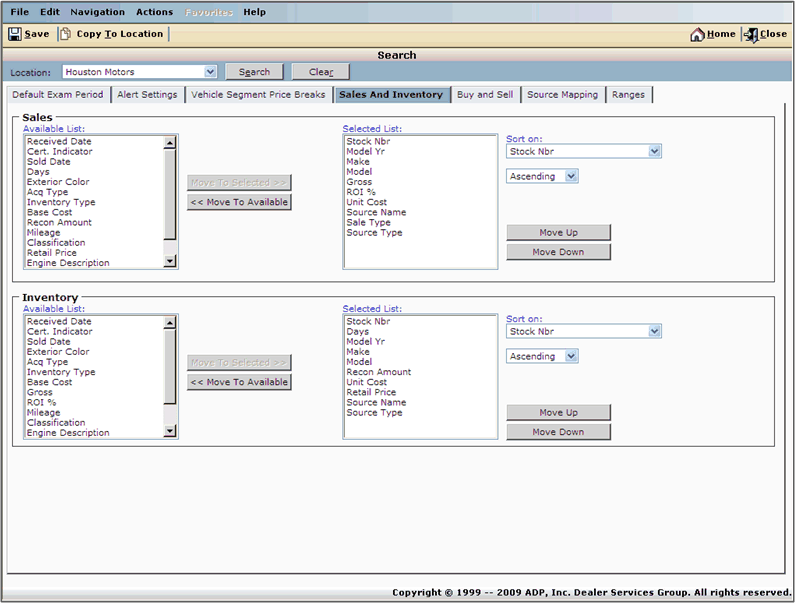Expand the Location dropdown showing Houston Motors
This screenshot has width=795, height=603.
coord(210,72)
